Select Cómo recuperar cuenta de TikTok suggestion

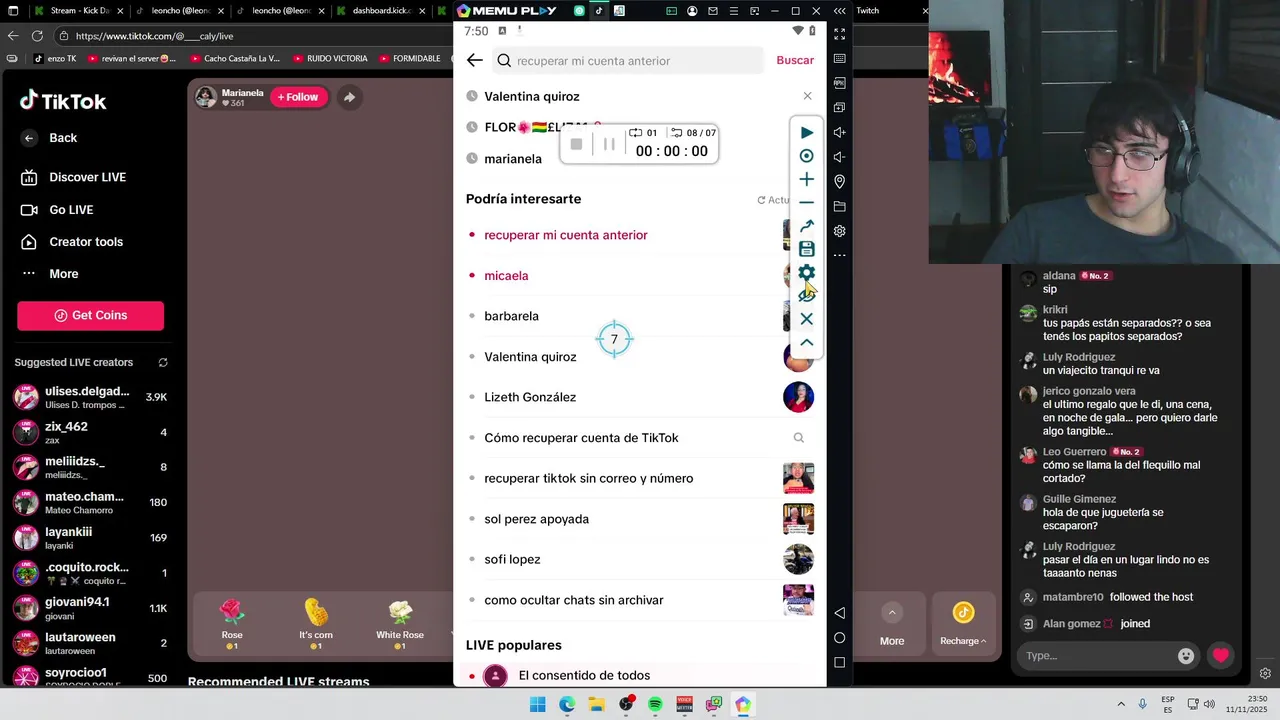pyautogui.click(x=581, y=438)
